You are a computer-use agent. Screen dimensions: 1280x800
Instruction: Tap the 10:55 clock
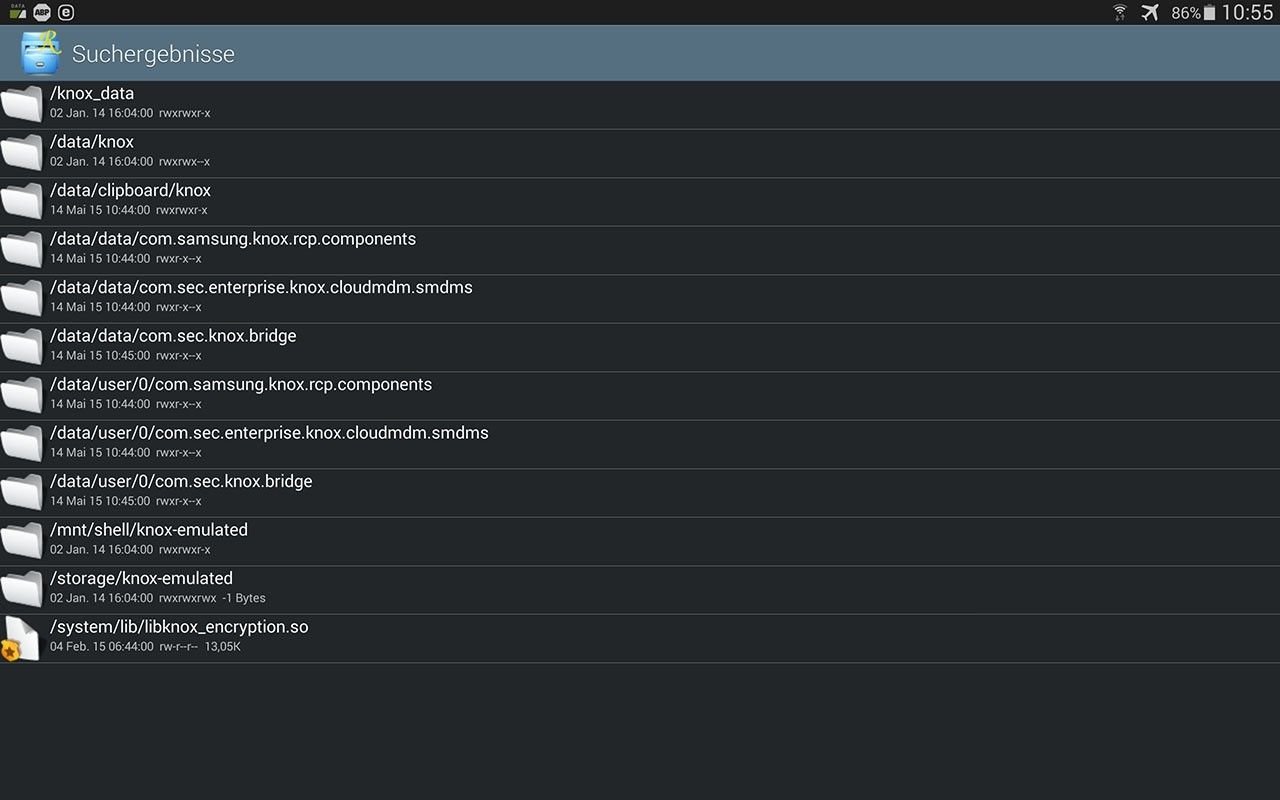tap(1247, 13)
